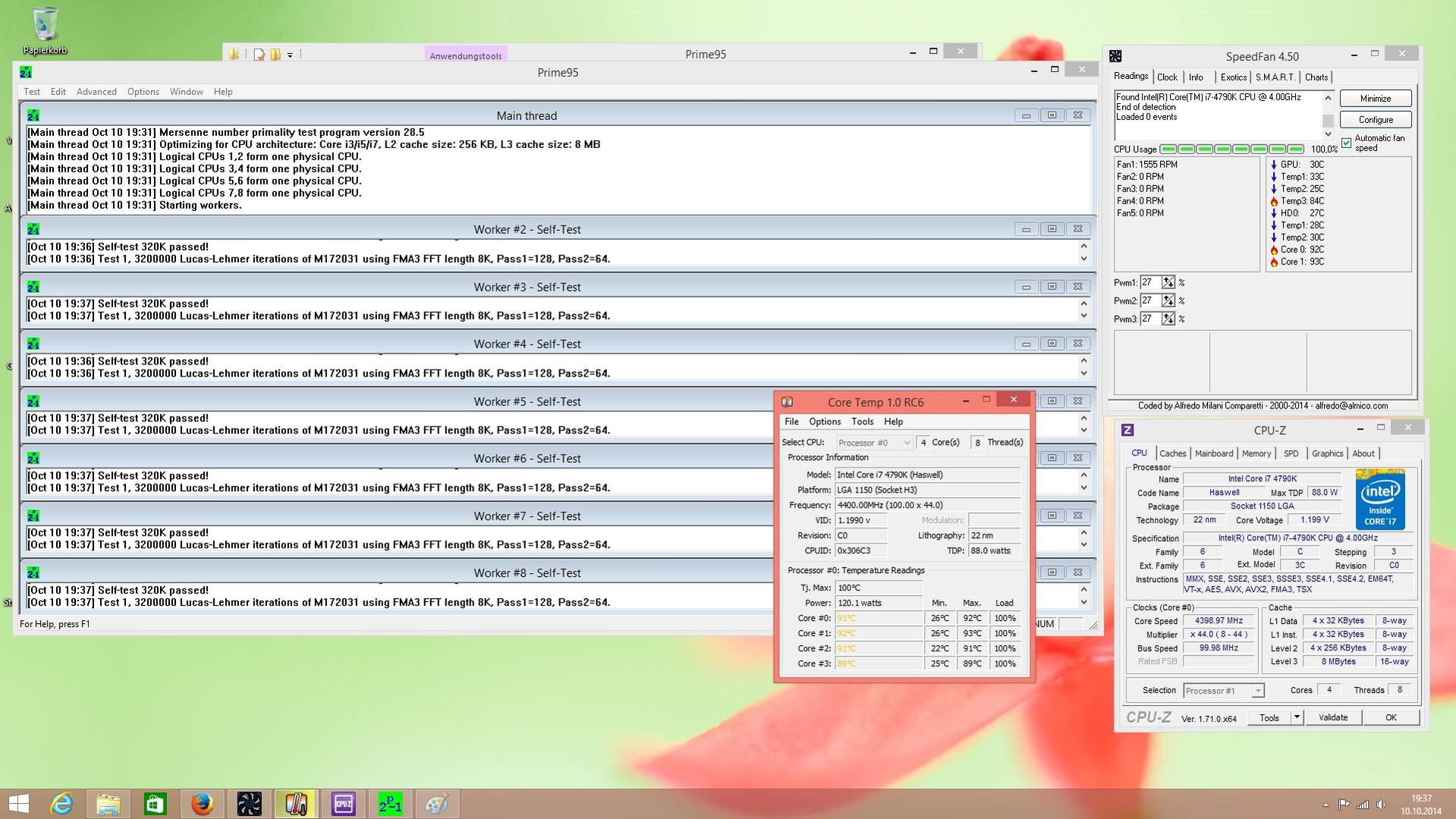This screenshot has height=819, width=1456.
Task: Switch to the Clock tab in SpeedFan
Action: (1167, 77)
